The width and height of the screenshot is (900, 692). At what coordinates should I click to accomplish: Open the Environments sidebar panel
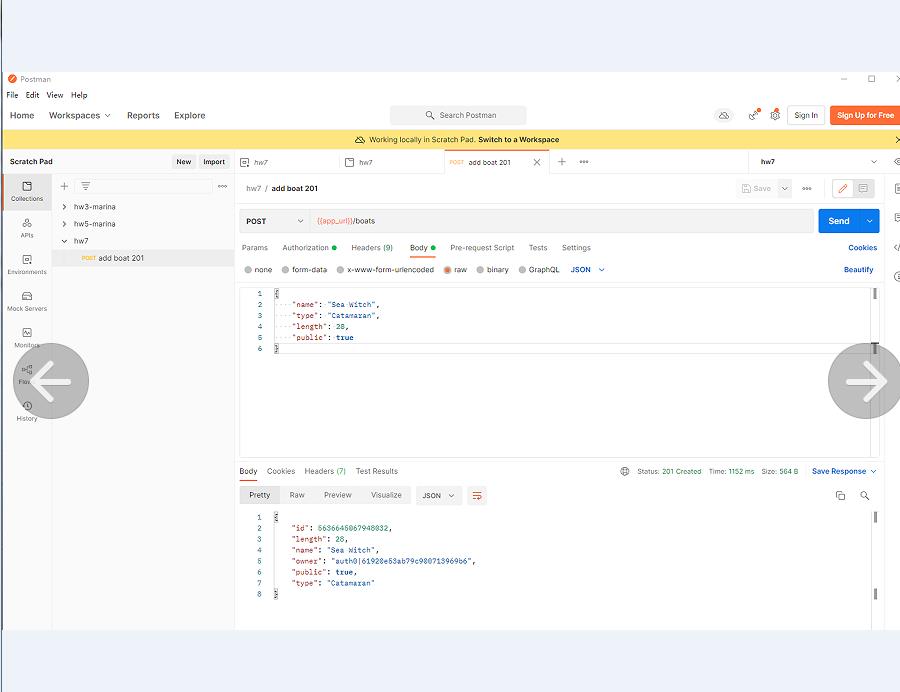tap(27, 265)
